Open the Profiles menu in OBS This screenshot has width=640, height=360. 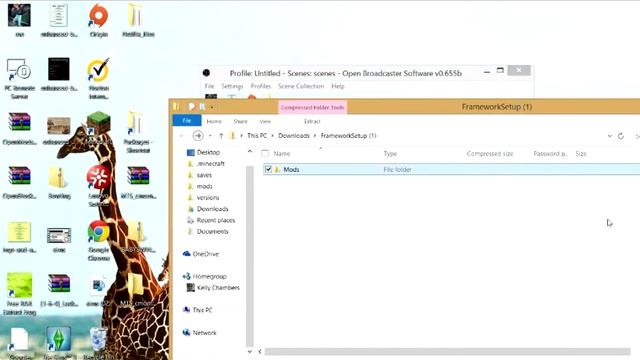[261, 86]
